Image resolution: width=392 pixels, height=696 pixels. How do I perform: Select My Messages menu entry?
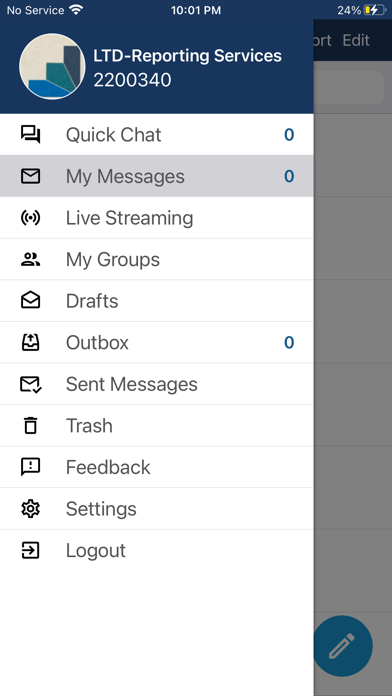coord(157,176)
